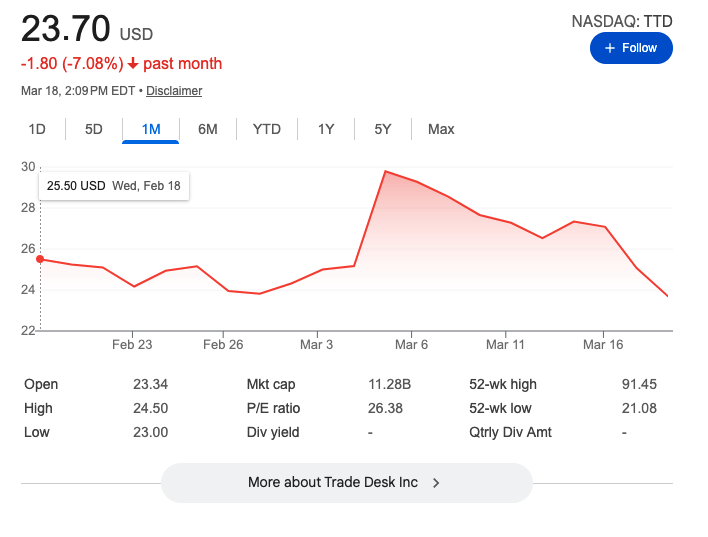
Task: Click the 22 value on the price axis
Action: (28, 331)
